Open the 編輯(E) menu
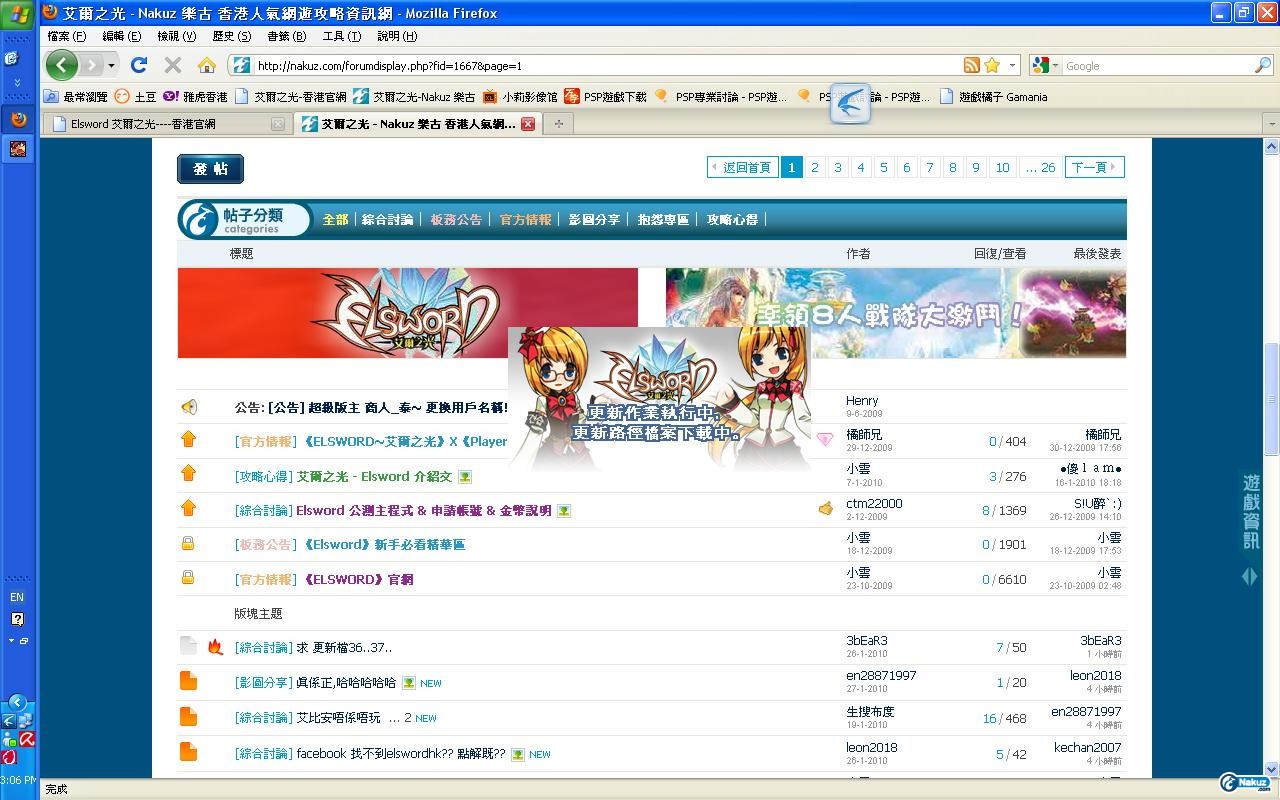 [122, 36]
